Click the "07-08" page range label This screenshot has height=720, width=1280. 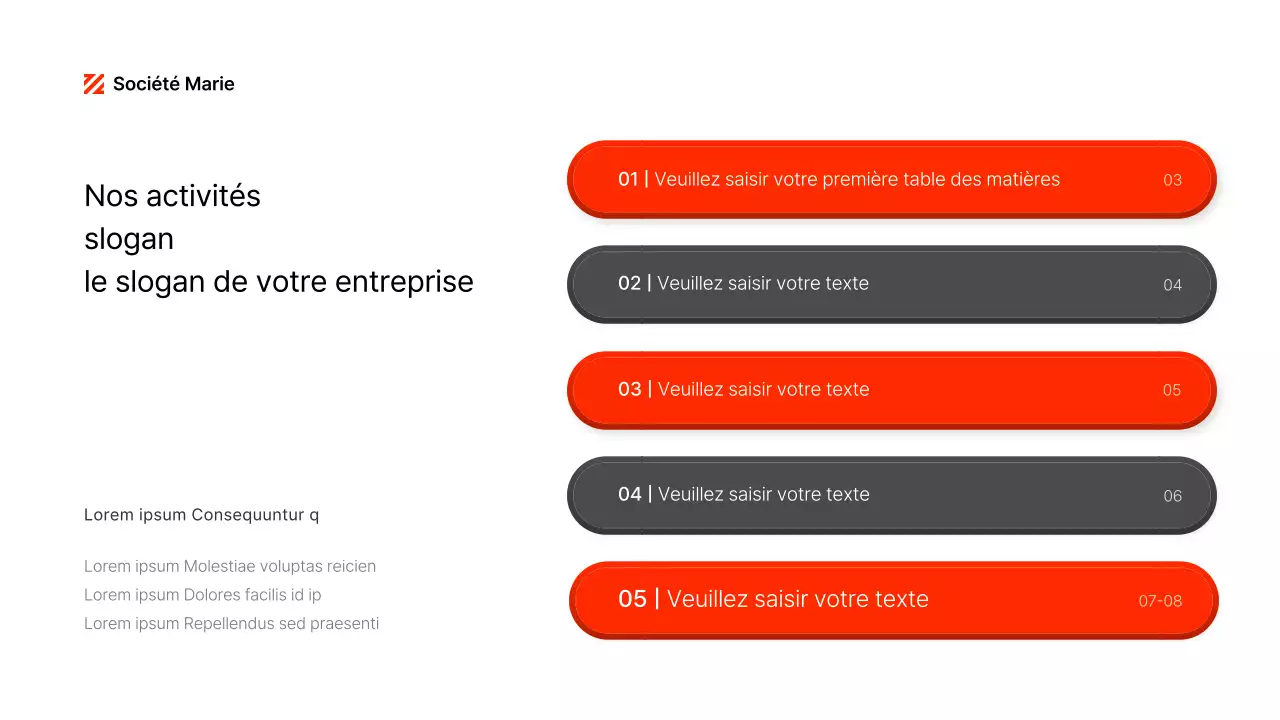[x=1160, y=601]
